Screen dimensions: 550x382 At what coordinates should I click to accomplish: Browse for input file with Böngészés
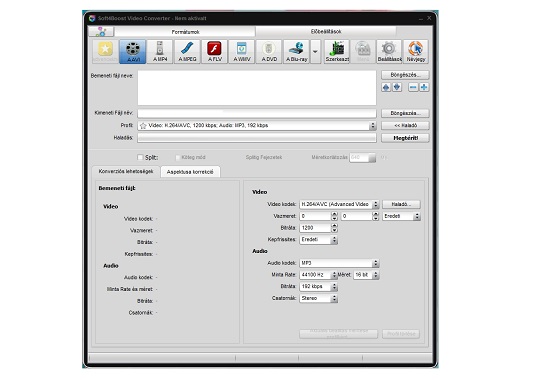(x=405, y=75)
